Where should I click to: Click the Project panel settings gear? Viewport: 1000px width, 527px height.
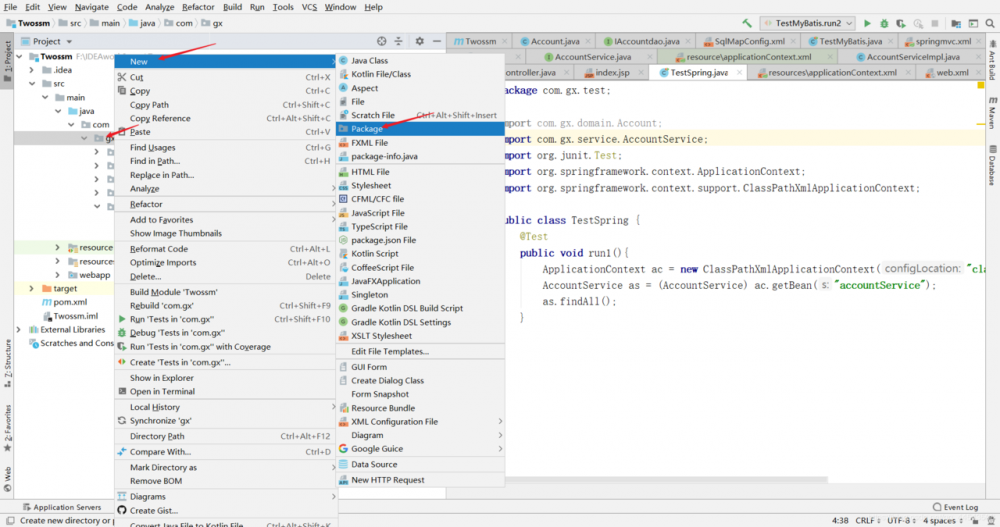click(420, 41)
